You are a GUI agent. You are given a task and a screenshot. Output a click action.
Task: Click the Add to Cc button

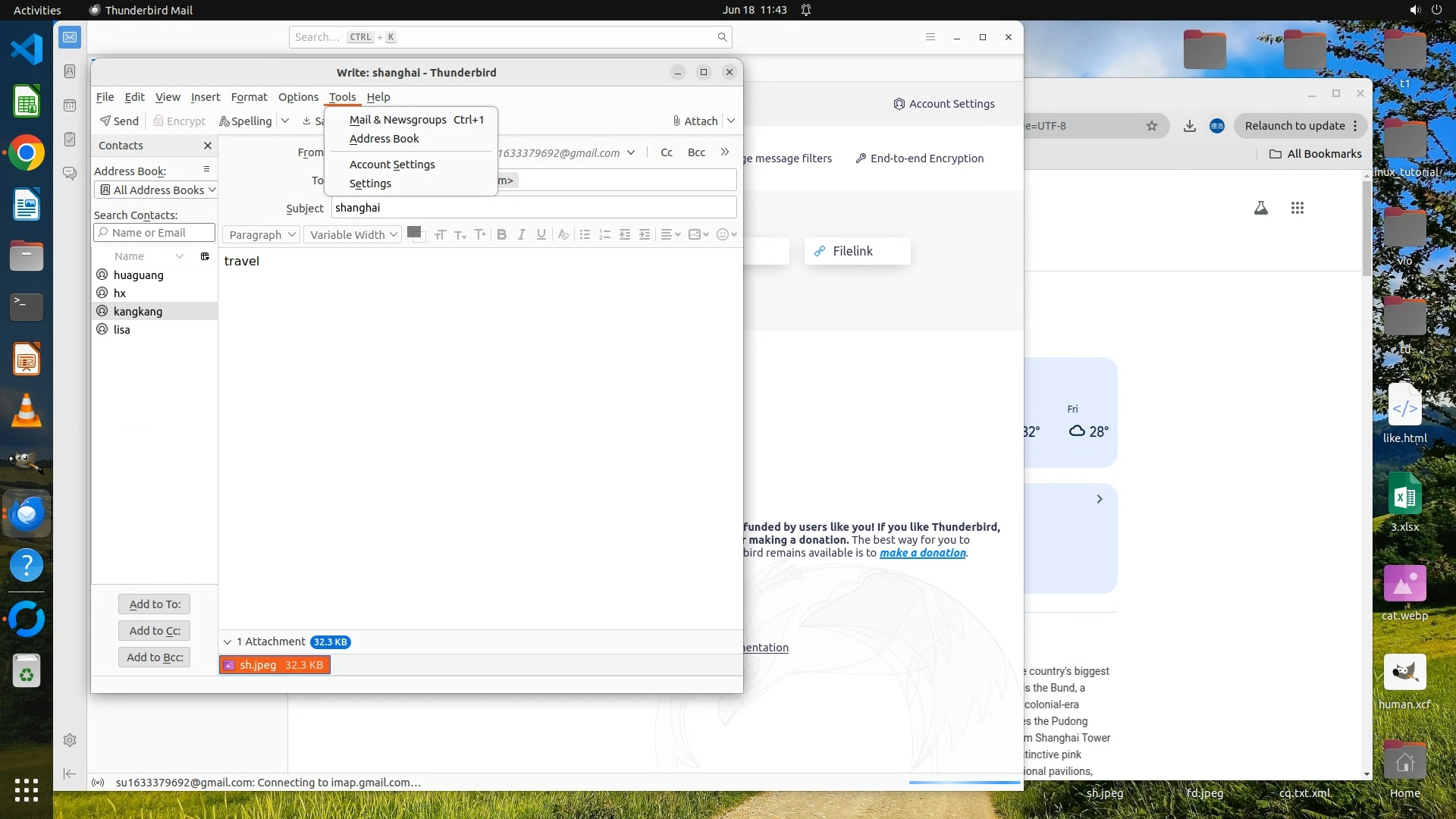[154, 630]
